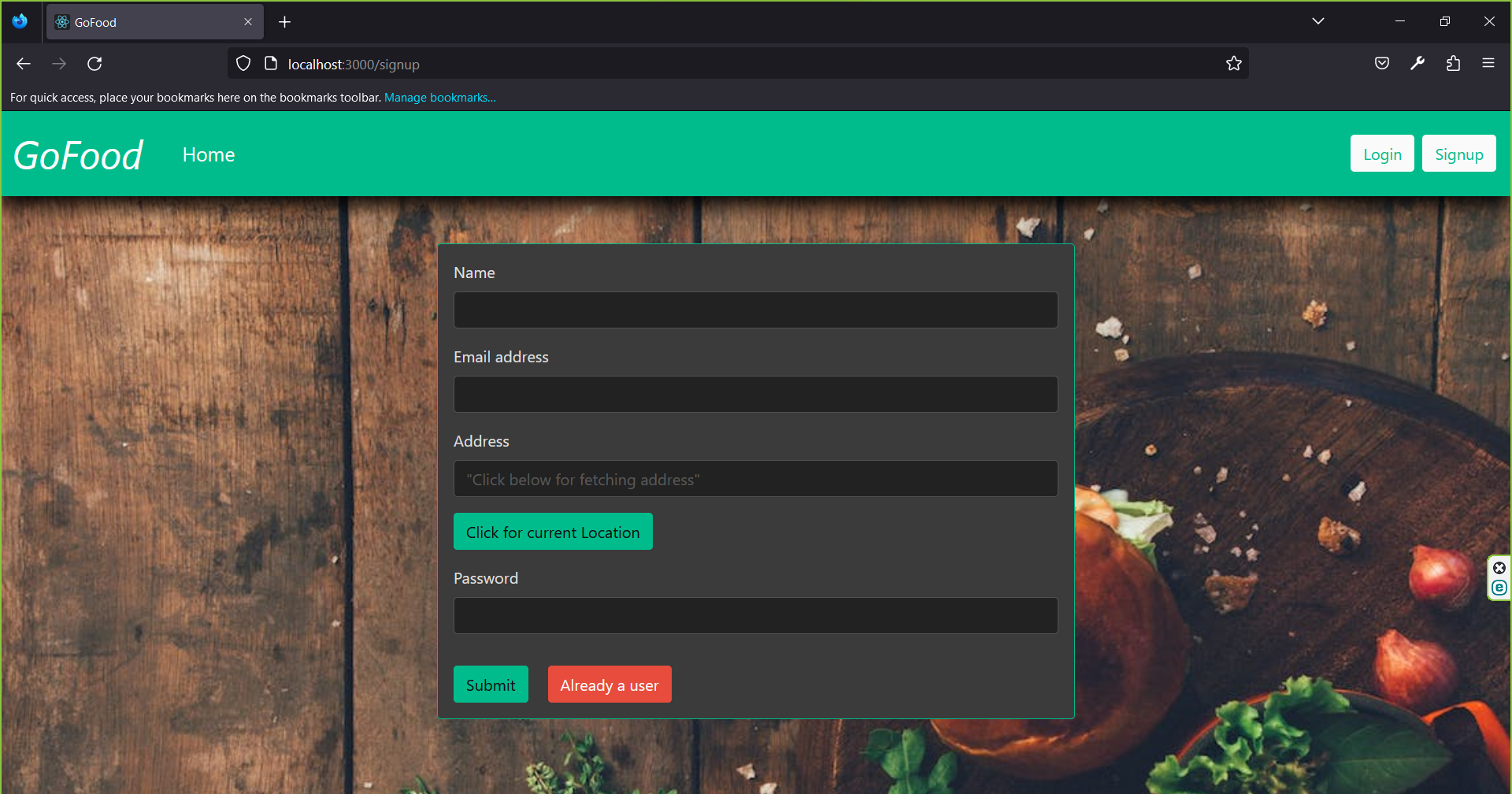Click the Signup button
Image resolution: width=1512 pixels, height=794 pixels.
(x=1458, y=153)
